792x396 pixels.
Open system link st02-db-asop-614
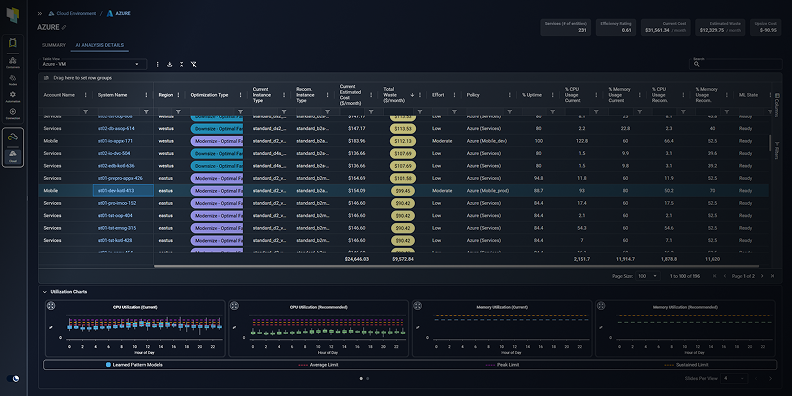coord(116,128)
